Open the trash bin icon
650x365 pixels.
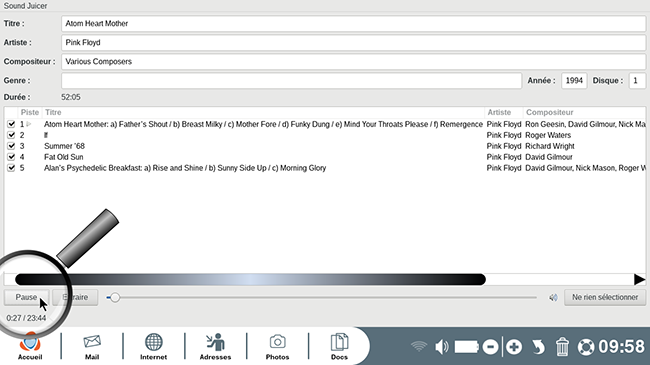(x=562, y=347)
